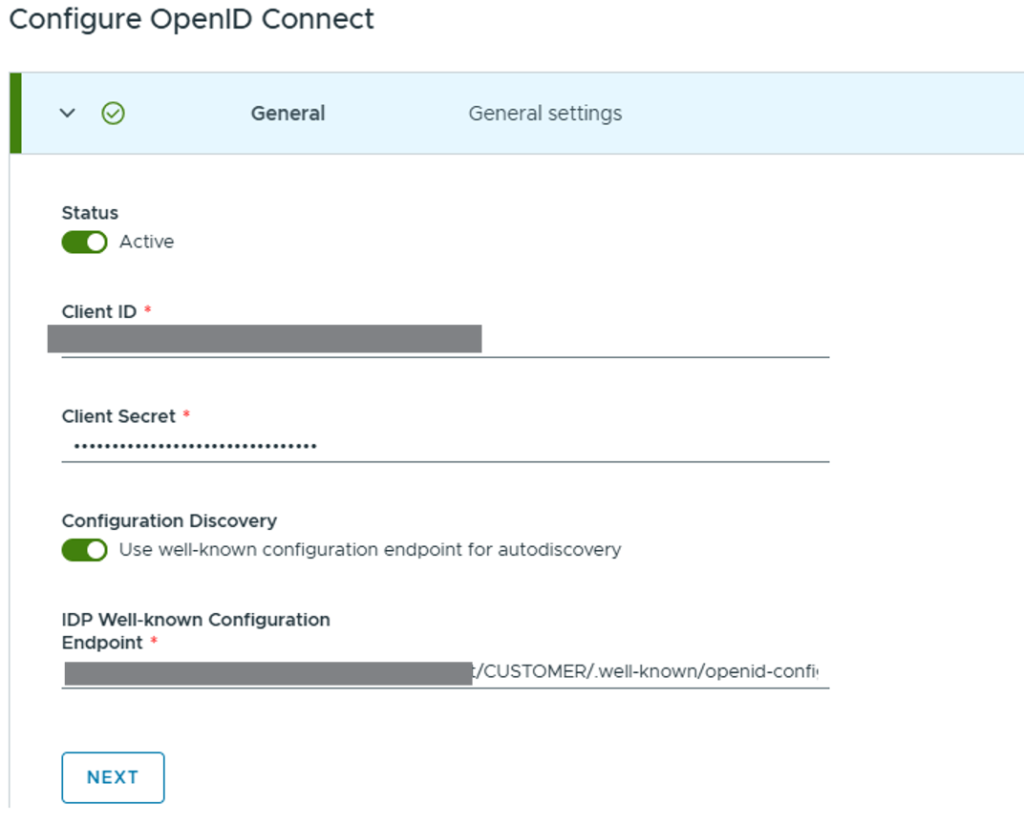1024x825 pixels.
Task: Click the Configure OpenID Connect page title
Action: click(x=191, y=19)
